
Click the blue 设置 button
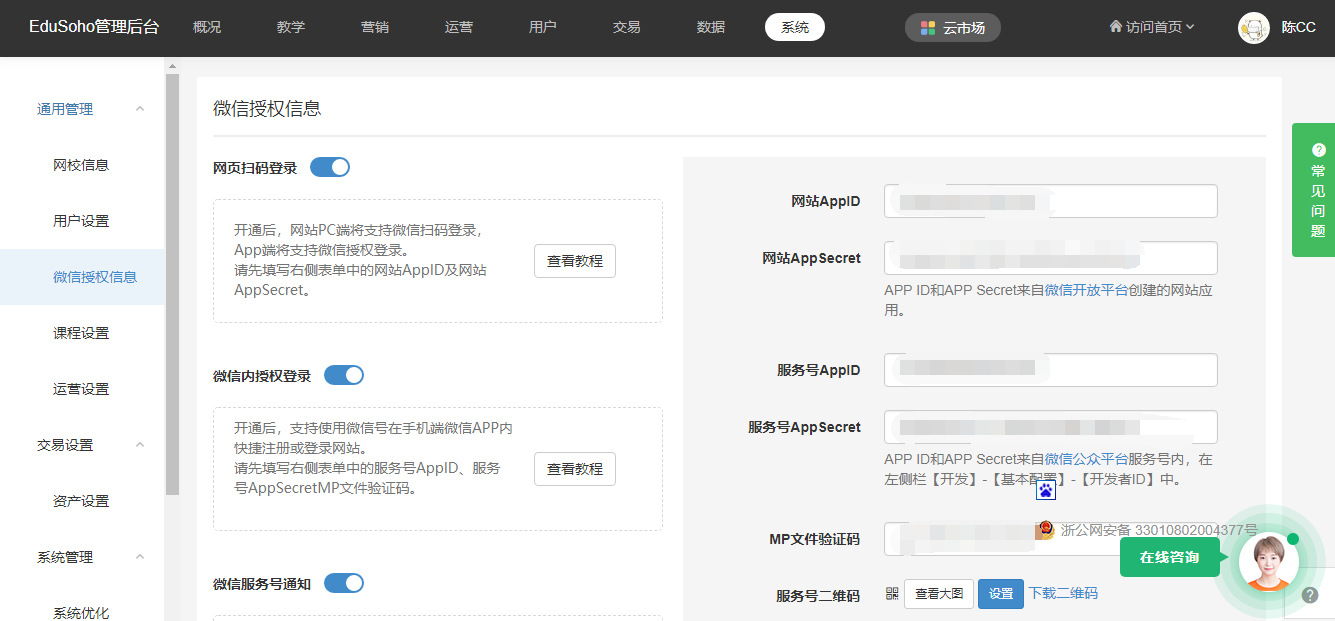click(1001, 594)
